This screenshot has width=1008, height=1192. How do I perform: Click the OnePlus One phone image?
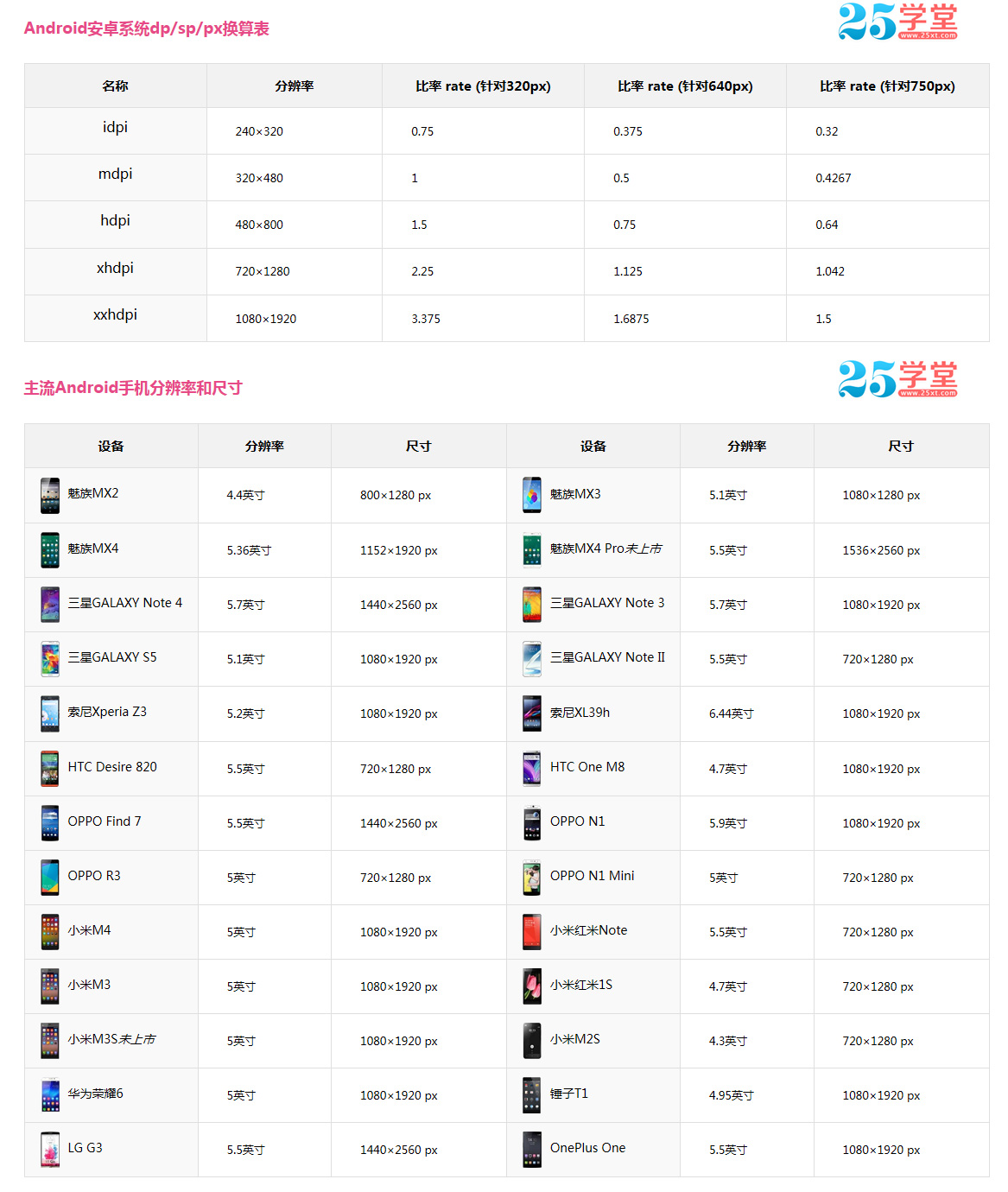pyautogui.click(x=532, y=1150)
